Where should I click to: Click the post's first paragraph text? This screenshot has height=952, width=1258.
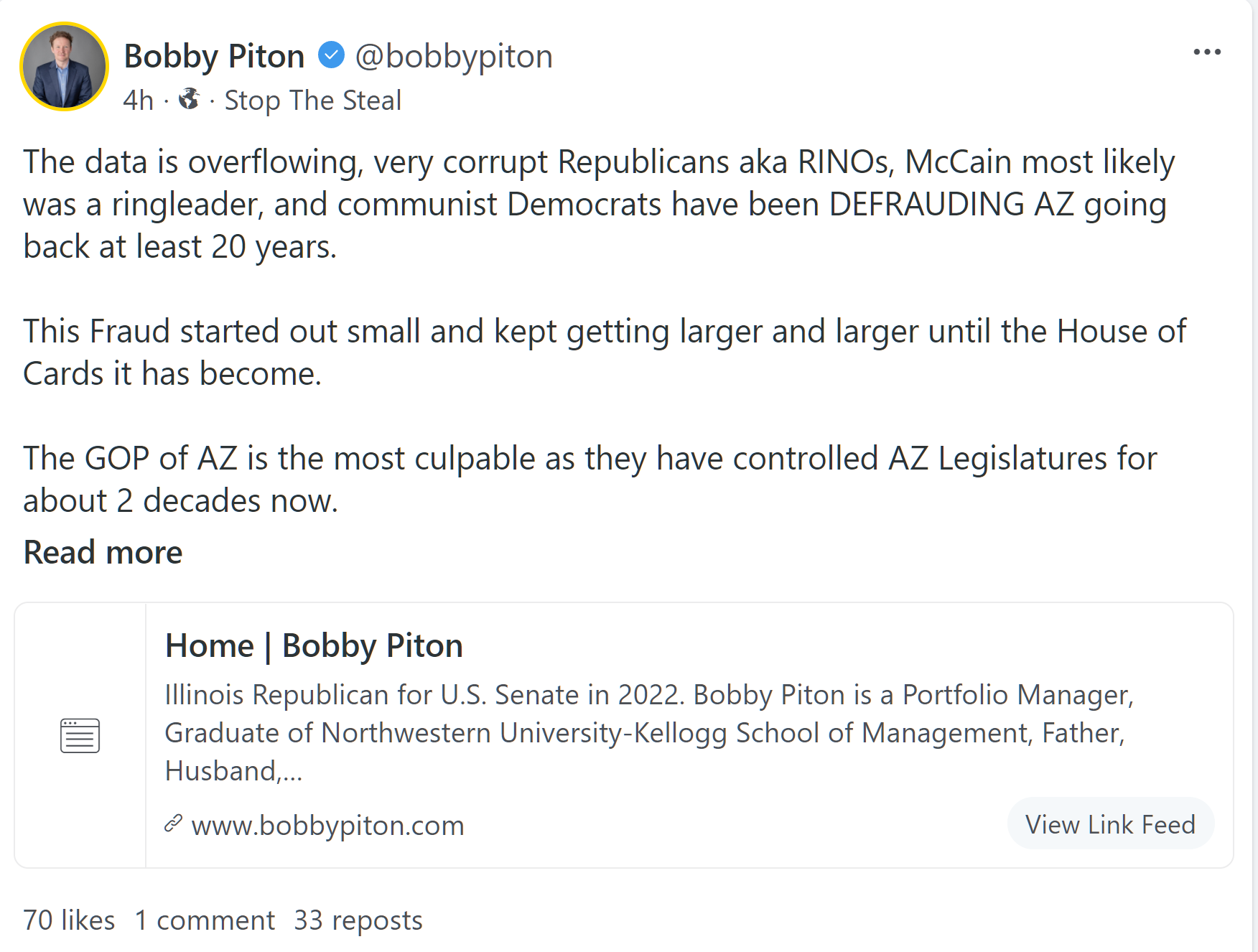click(599, 204)
